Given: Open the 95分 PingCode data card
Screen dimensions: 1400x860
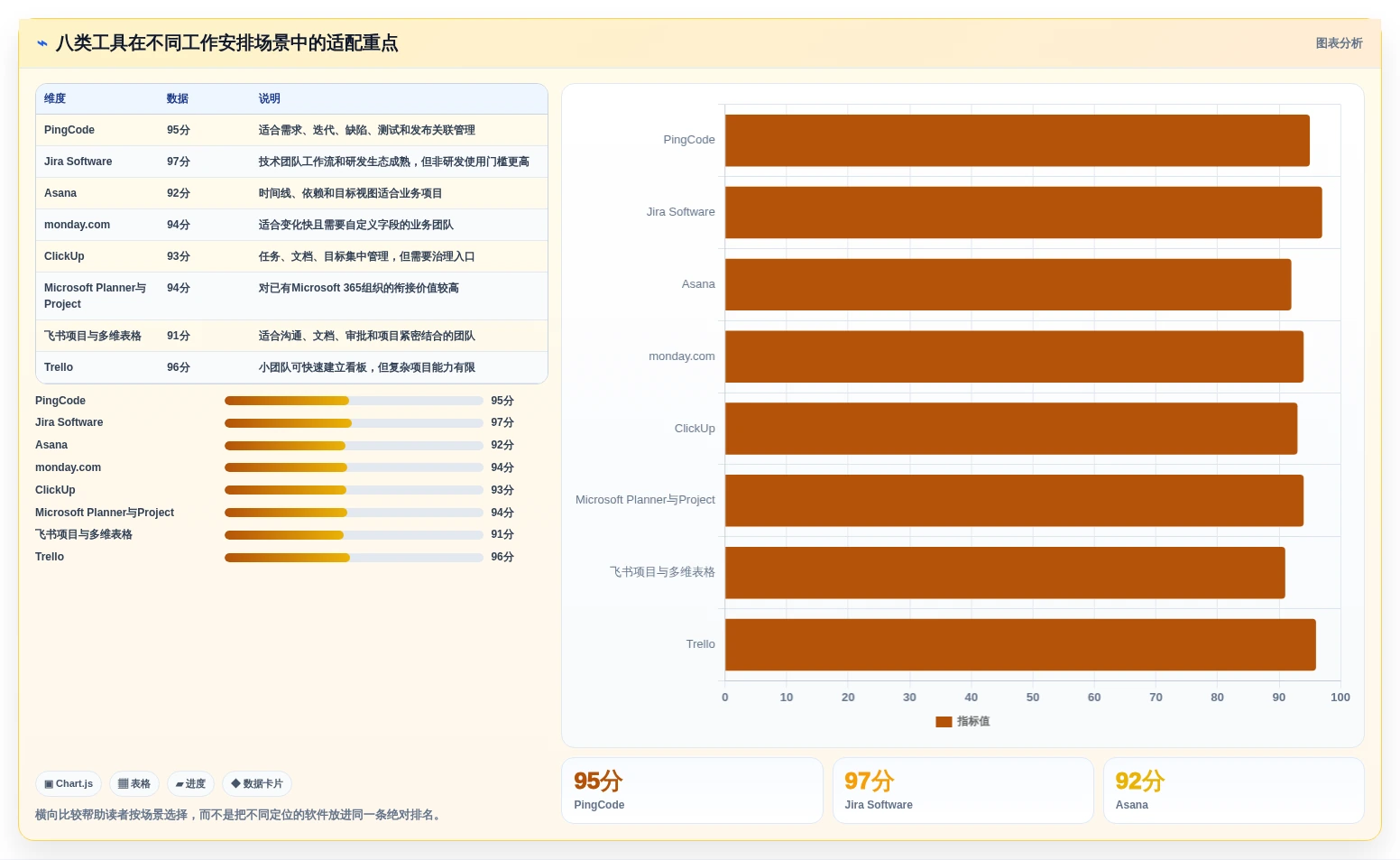Looking at the screenshot, I should point(692,791).
